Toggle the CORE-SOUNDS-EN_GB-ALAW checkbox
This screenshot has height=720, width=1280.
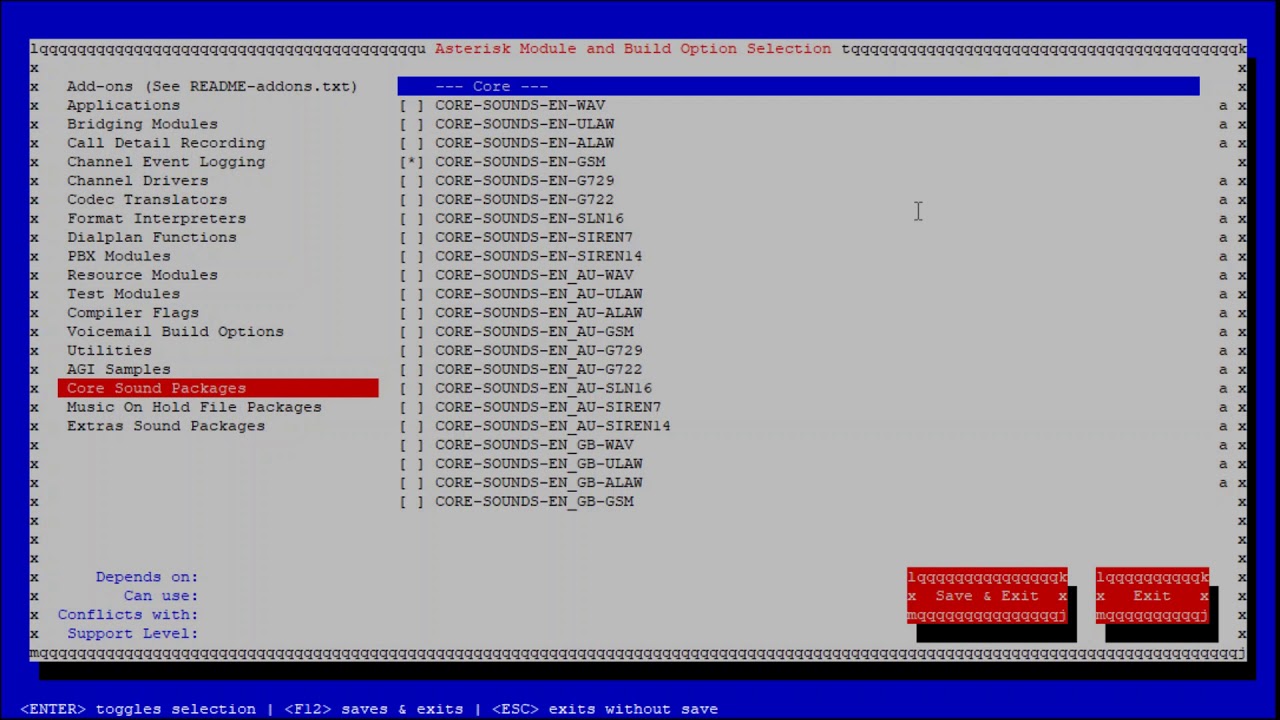tap(411, 483)
